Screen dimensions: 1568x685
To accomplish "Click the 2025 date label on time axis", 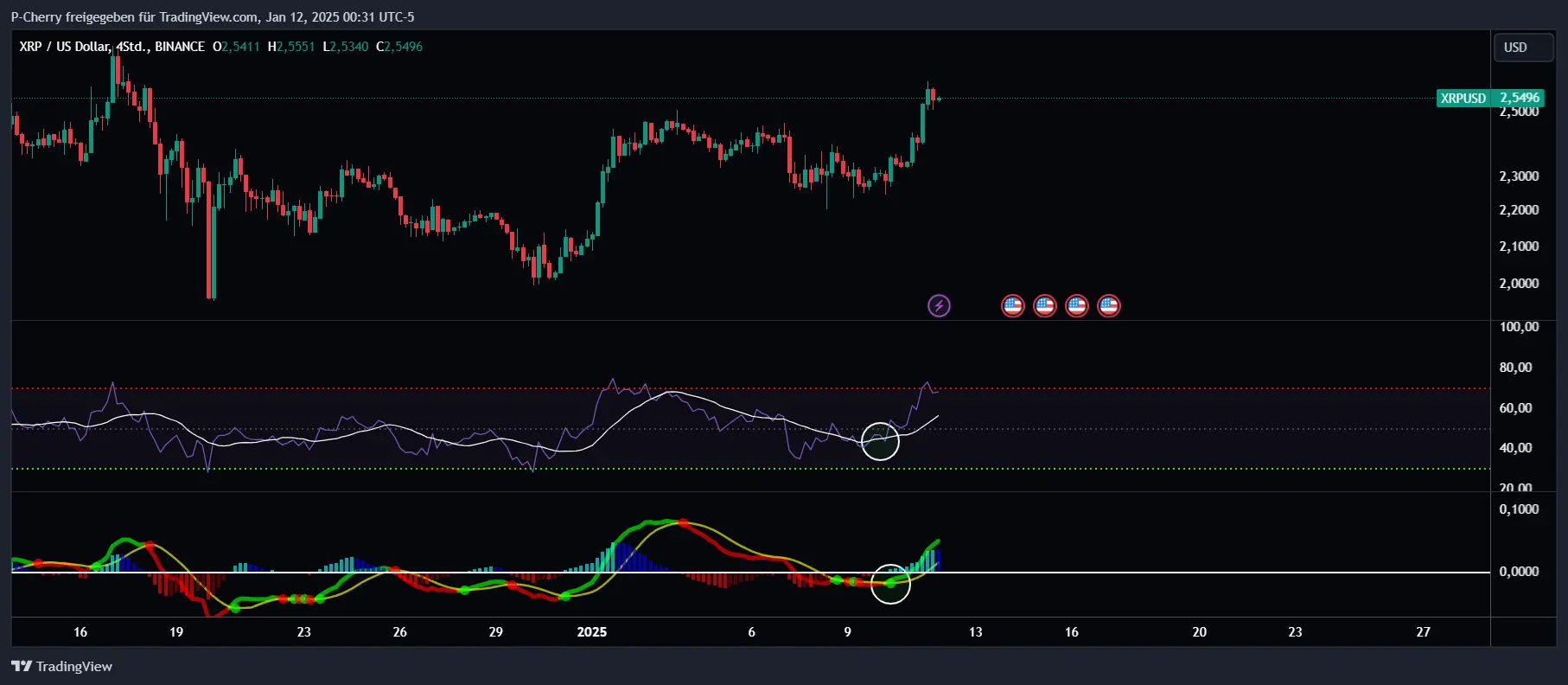I will point(592,632).
